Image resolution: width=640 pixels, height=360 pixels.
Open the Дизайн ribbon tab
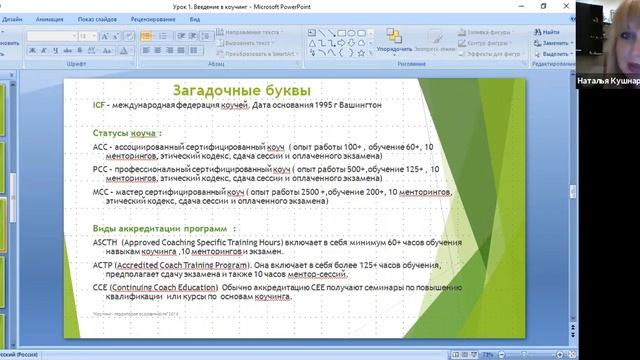click(12, 19)
